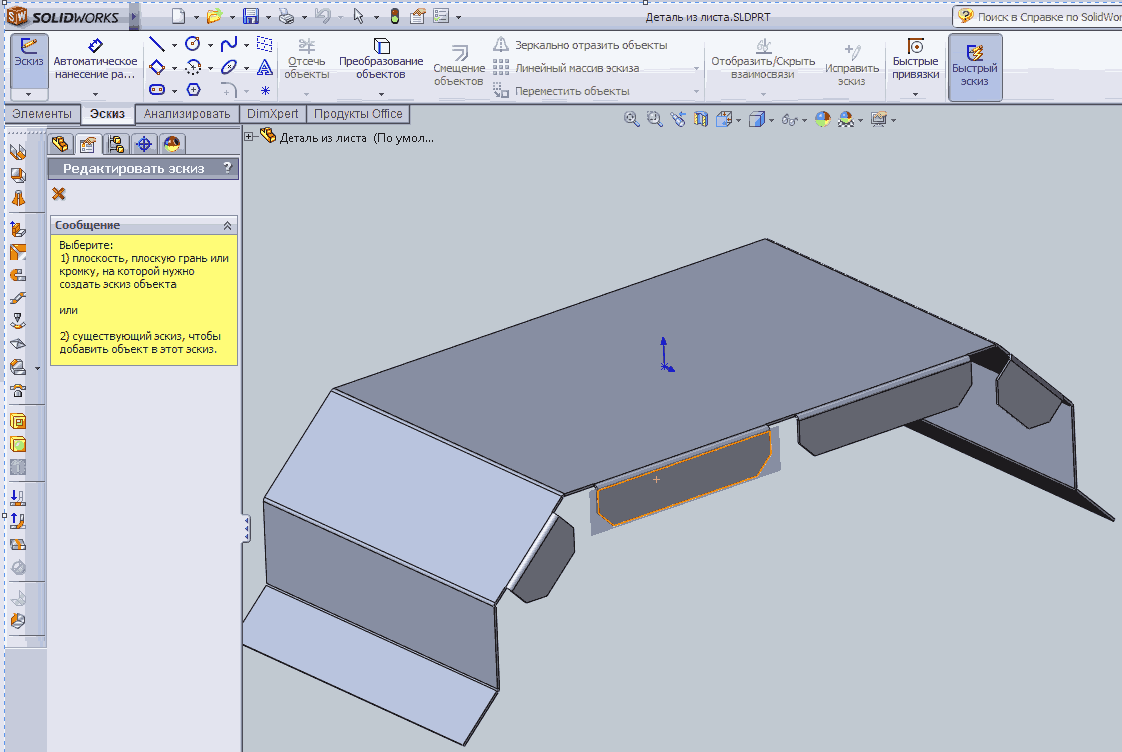This screenshot has height=752, width=1122.
Task: Select the sketch Text tool
Action: click(x=265, y=67)
